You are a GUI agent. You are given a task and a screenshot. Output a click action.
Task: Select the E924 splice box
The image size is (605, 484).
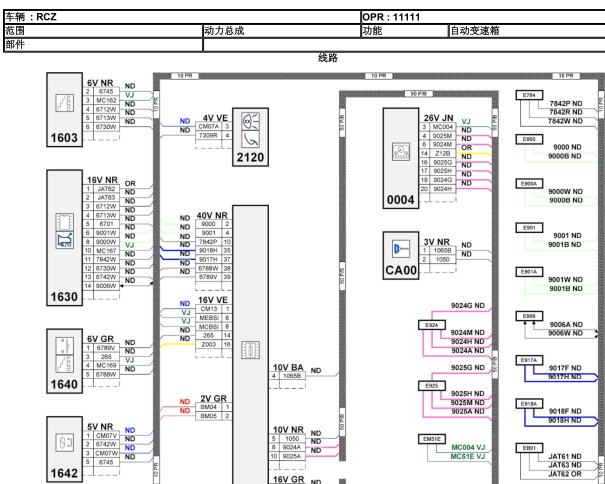tap(432, 325)
